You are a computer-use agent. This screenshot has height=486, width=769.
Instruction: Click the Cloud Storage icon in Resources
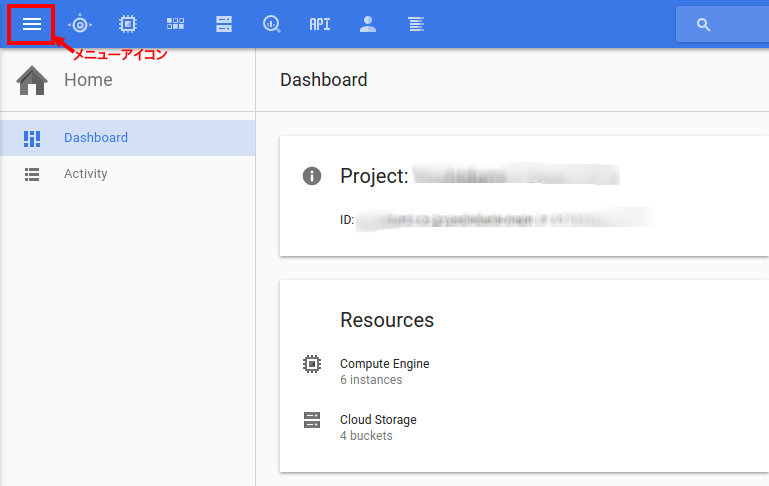coord(312,420)
